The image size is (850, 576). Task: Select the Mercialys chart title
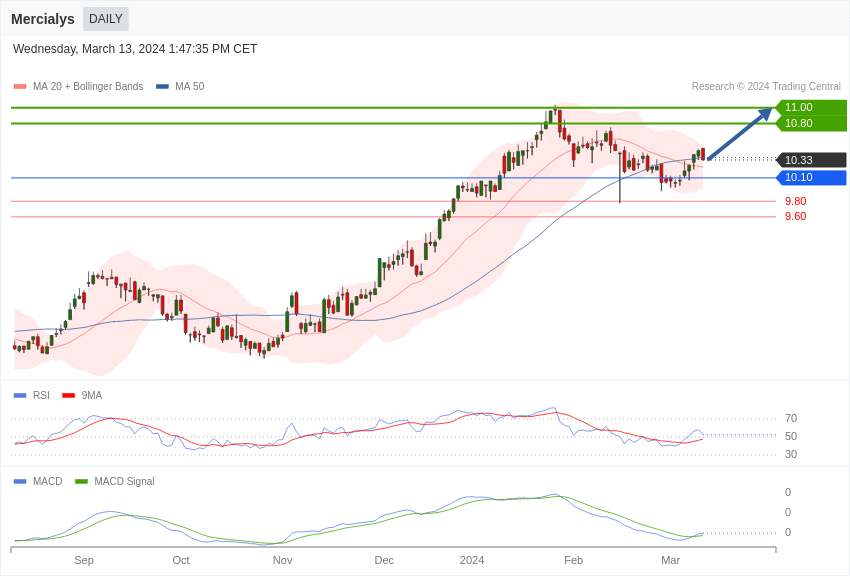coord(43,19)
